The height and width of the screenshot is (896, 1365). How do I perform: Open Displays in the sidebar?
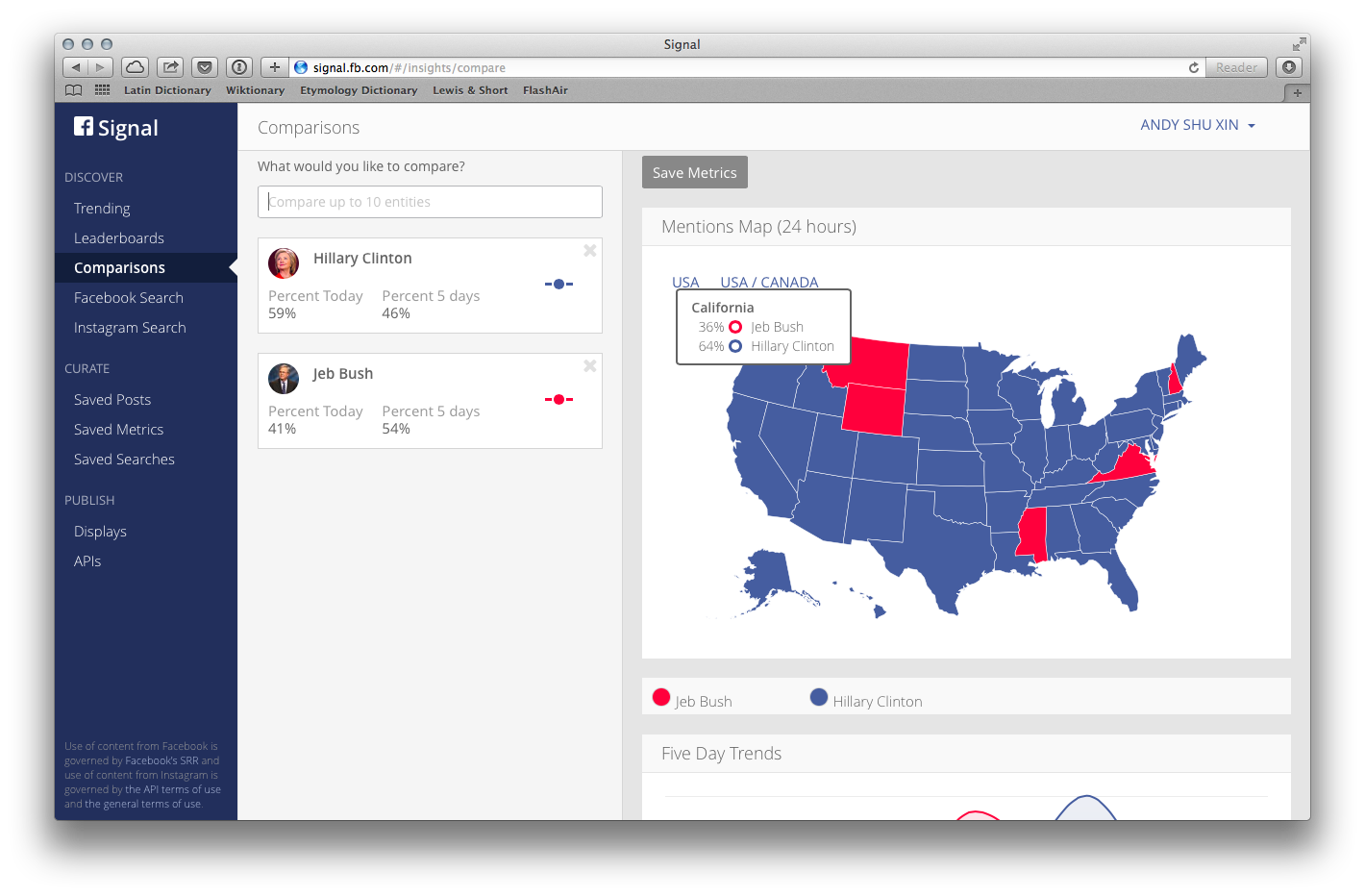[100, 532]
